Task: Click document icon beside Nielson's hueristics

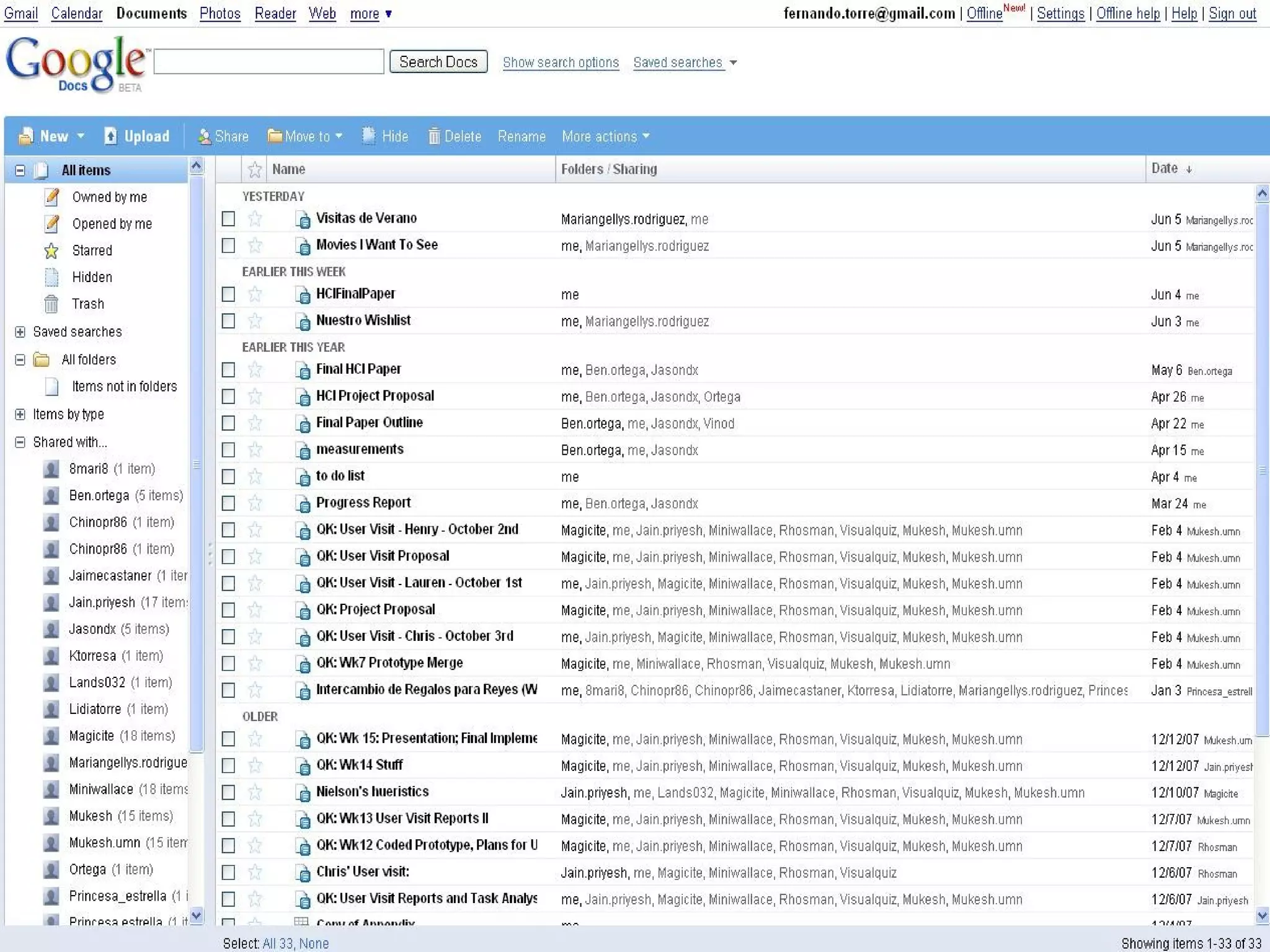Action: [x=303, y=793]
